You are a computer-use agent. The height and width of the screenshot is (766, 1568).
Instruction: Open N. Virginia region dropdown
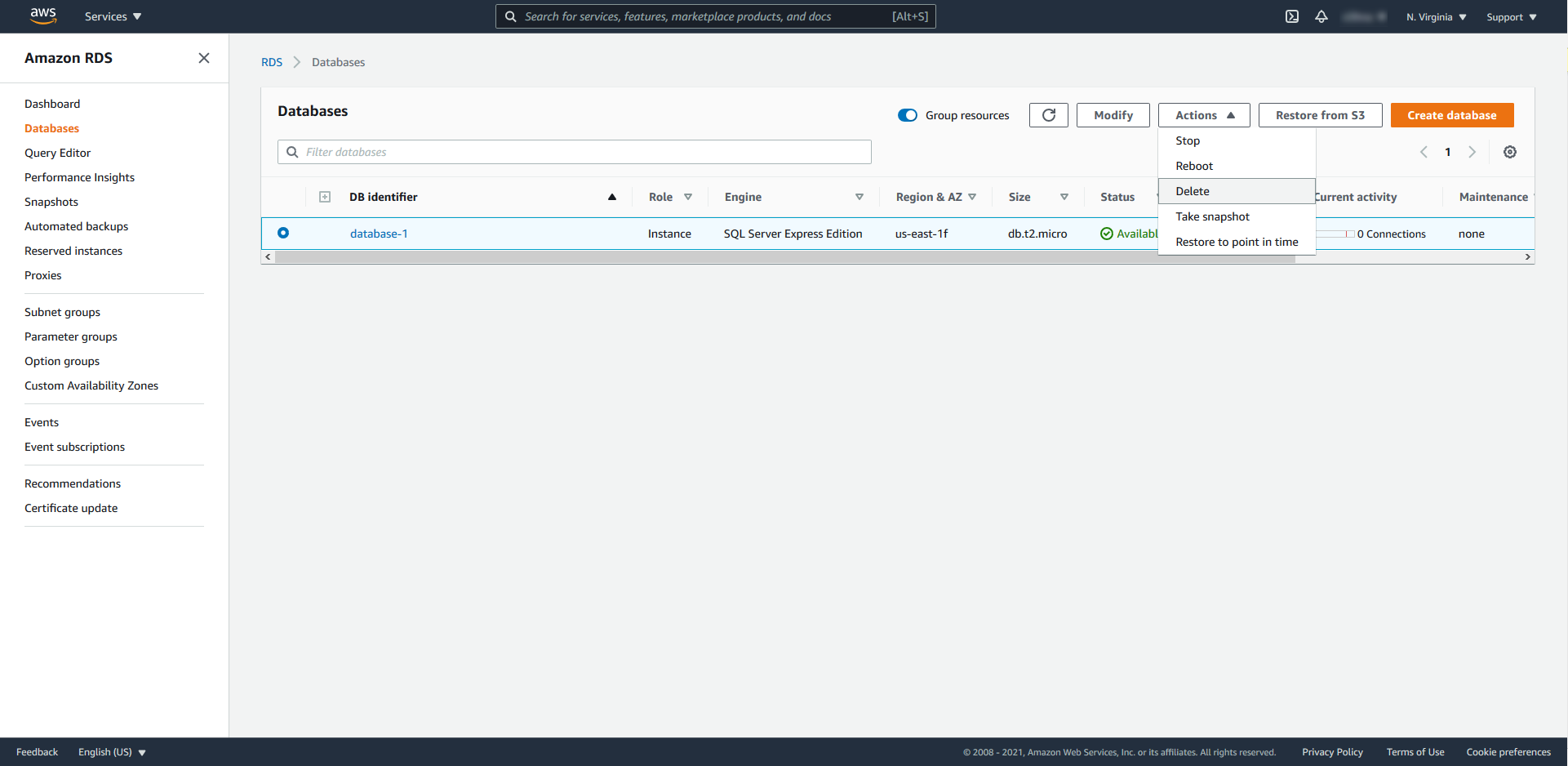tap(1437, 16)
